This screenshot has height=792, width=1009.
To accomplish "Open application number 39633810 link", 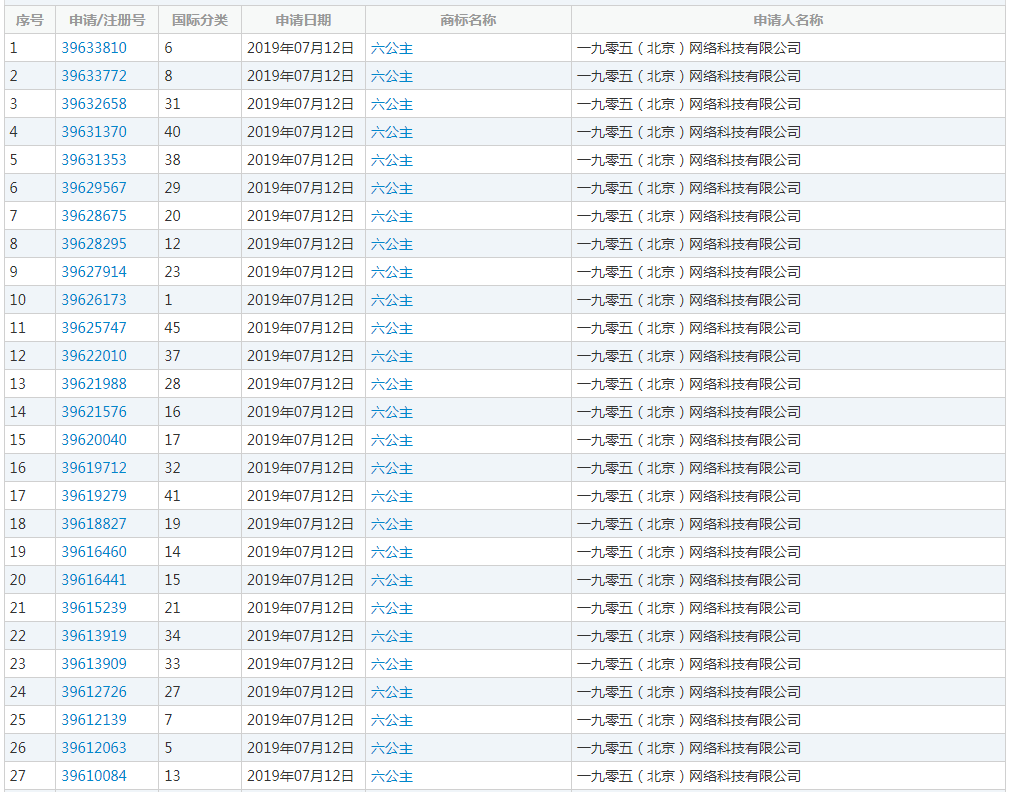I will pyautogui.click(x=94, y=48).
